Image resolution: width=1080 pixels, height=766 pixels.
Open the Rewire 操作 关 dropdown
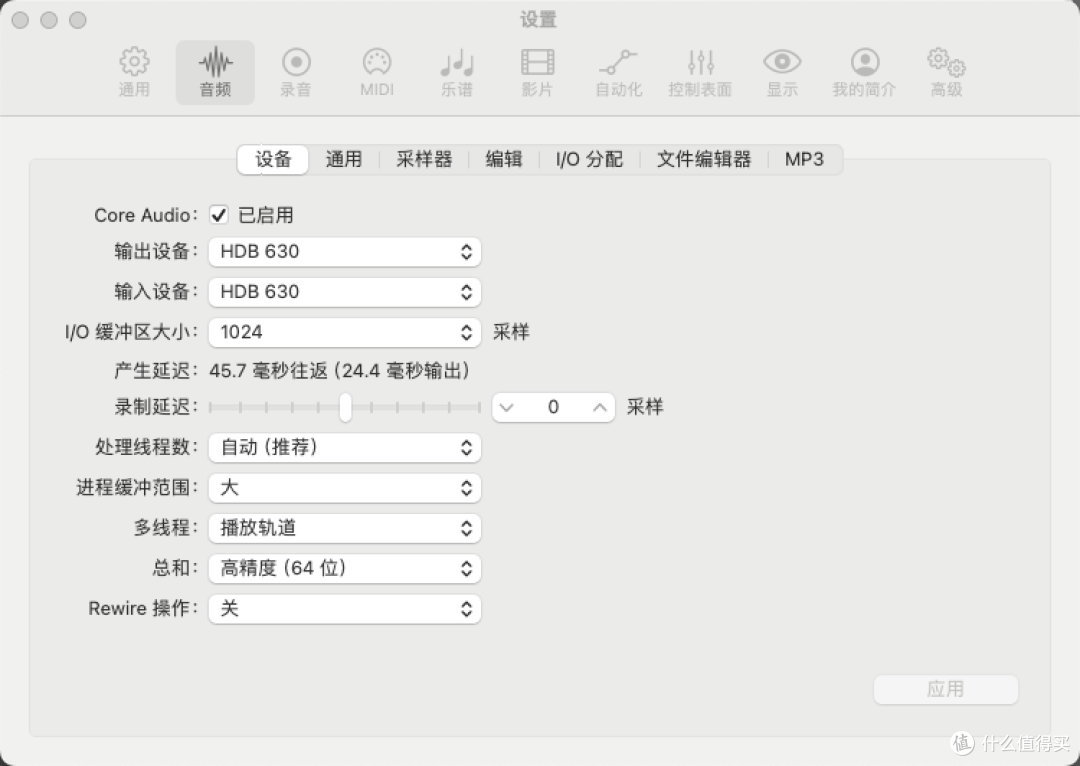pyautogui.click(x=344, y=609)
